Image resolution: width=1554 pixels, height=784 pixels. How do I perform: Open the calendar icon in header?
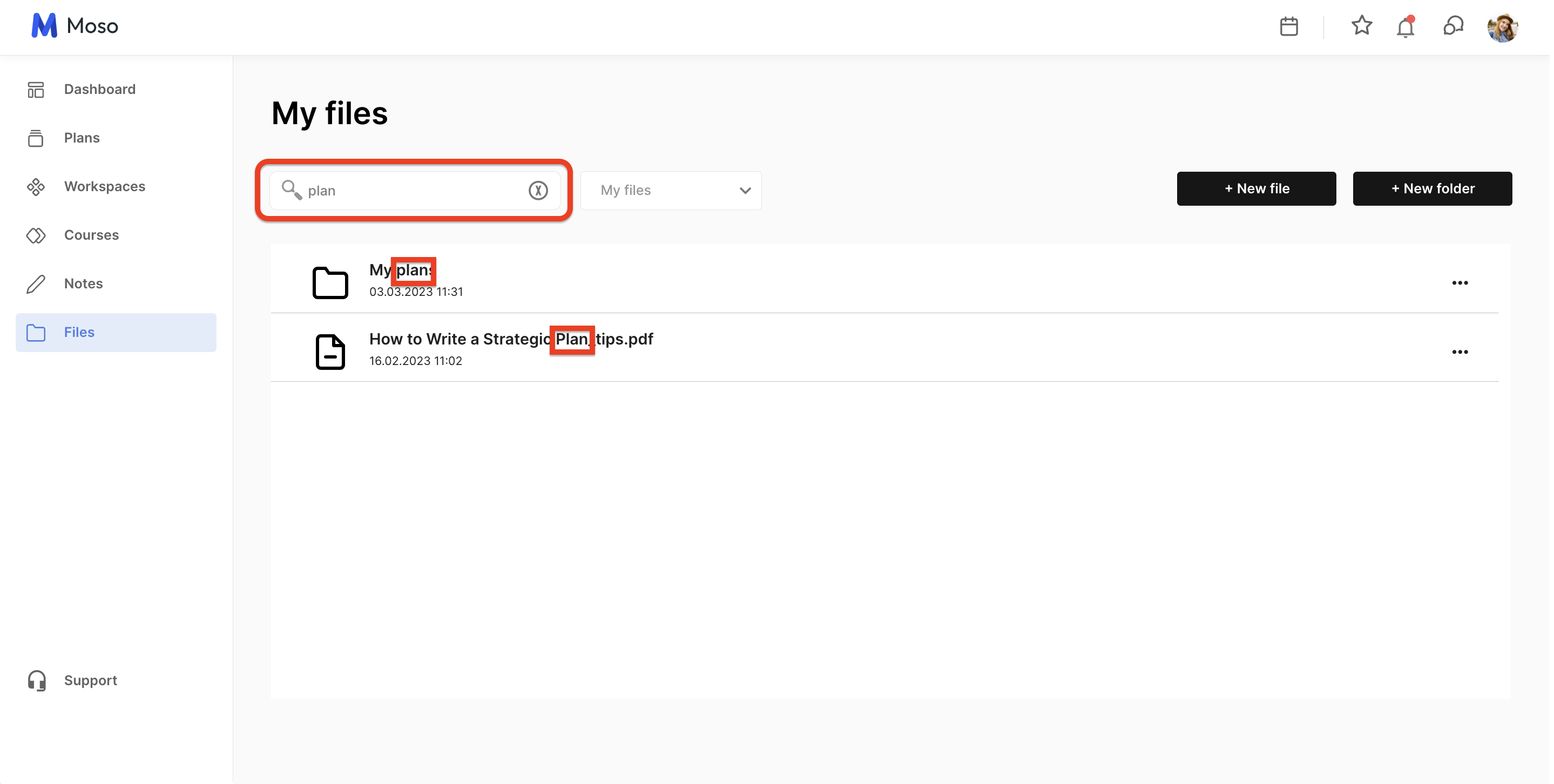coord(1288,26)
